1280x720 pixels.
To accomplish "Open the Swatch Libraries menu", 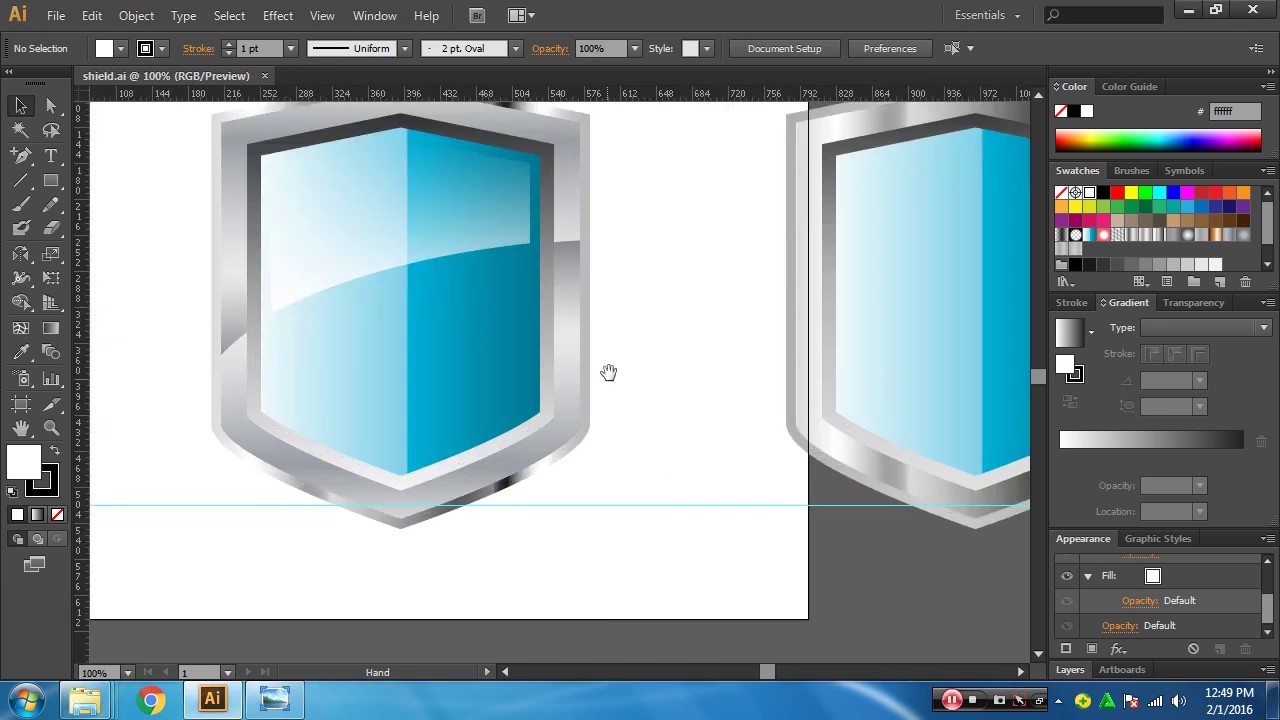I will point(1065,282).
